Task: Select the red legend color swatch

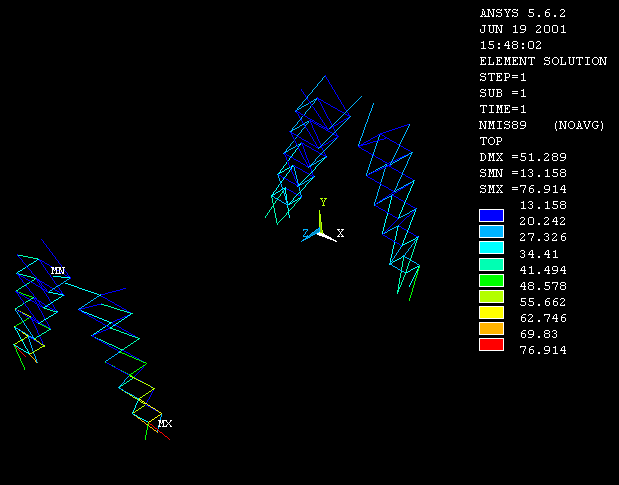Action: click(491, 344)
